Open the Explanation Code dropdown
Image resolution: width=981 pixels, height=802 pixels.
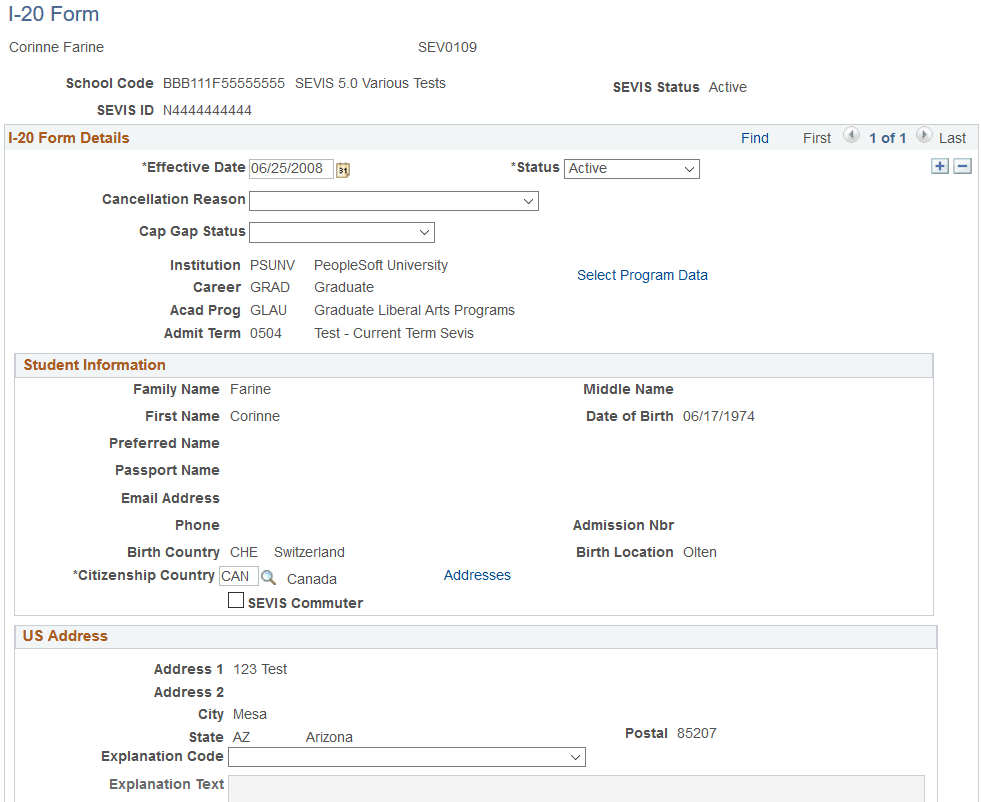pos(407,757)
